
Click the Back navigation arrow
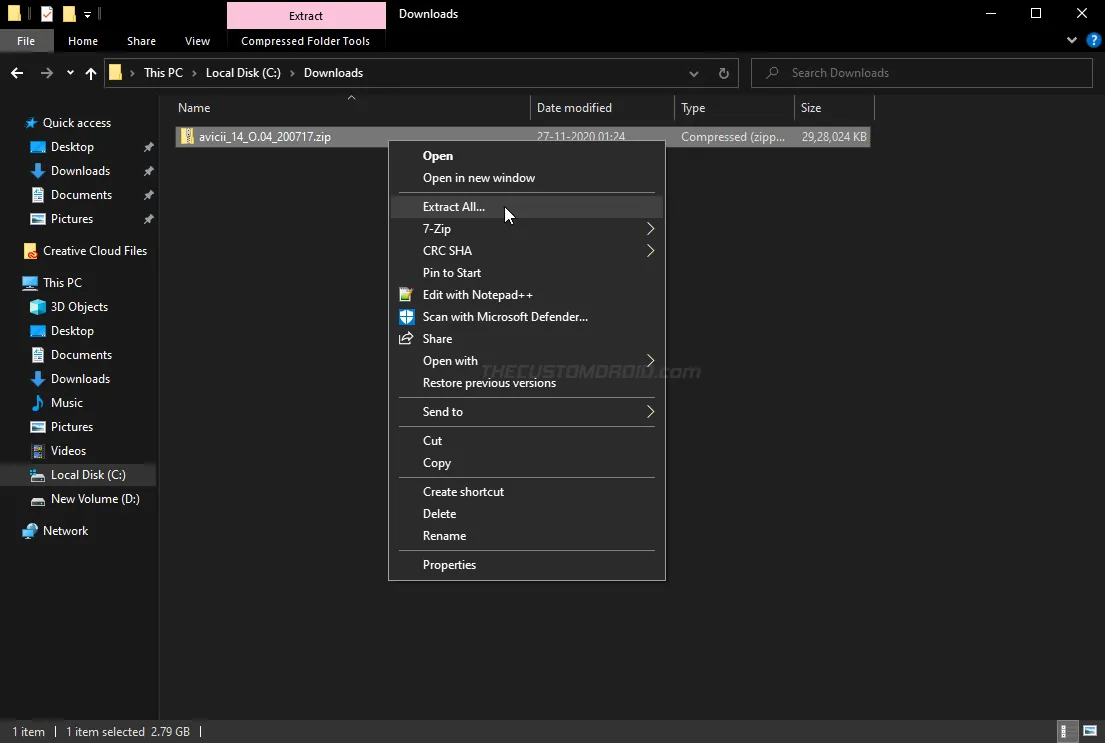(x=17, y=73)
